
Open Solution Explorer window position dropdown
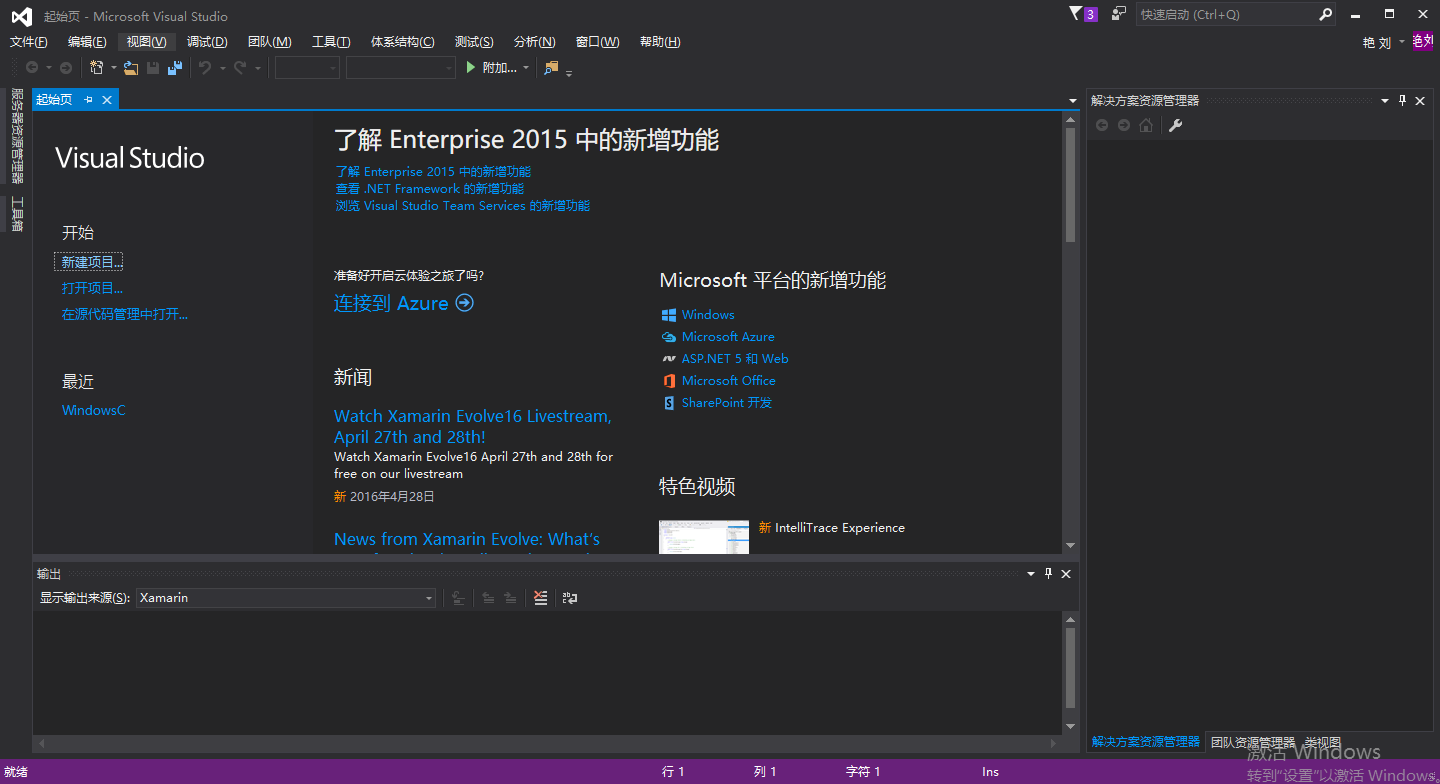click(x=1385, y=100)
